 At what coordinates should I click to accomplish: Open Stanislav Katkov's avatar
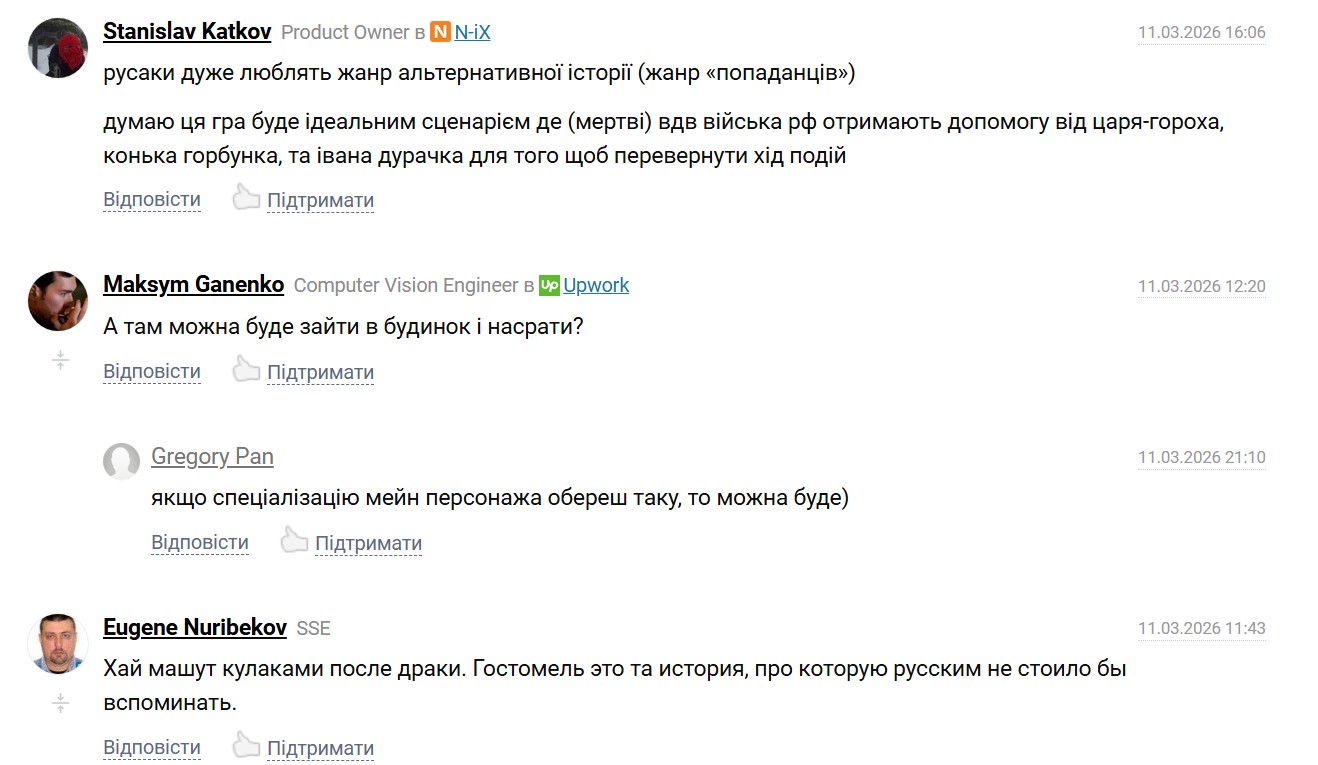coord(58,47)
